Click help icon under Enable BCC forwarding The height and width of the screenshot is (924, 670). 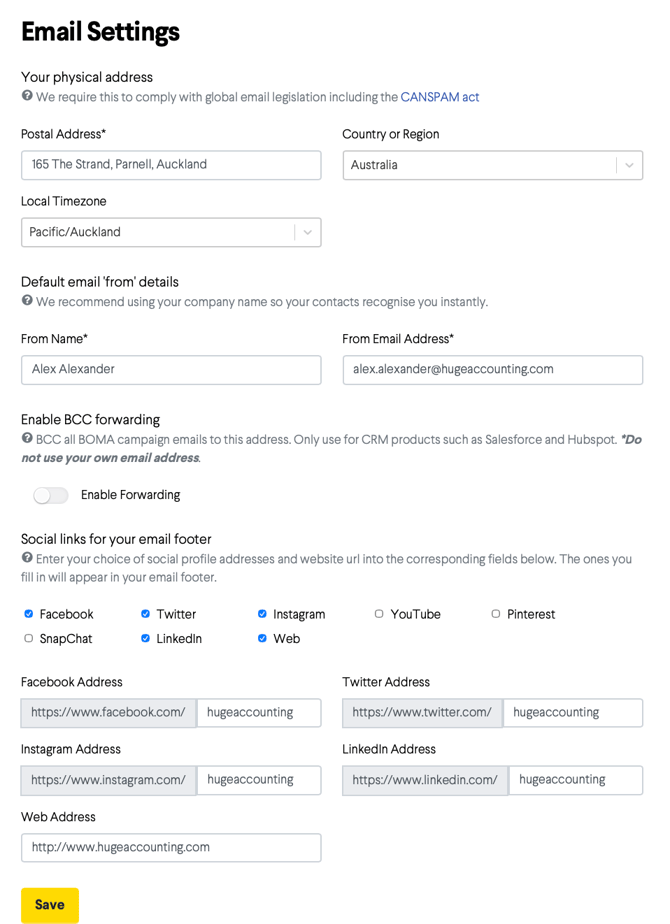point(27,438)
